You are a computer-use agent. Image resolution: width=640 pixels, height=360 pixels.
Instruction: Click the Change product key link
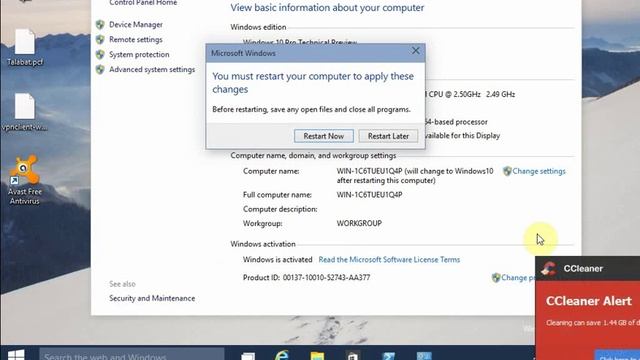[x=518, y=278]
